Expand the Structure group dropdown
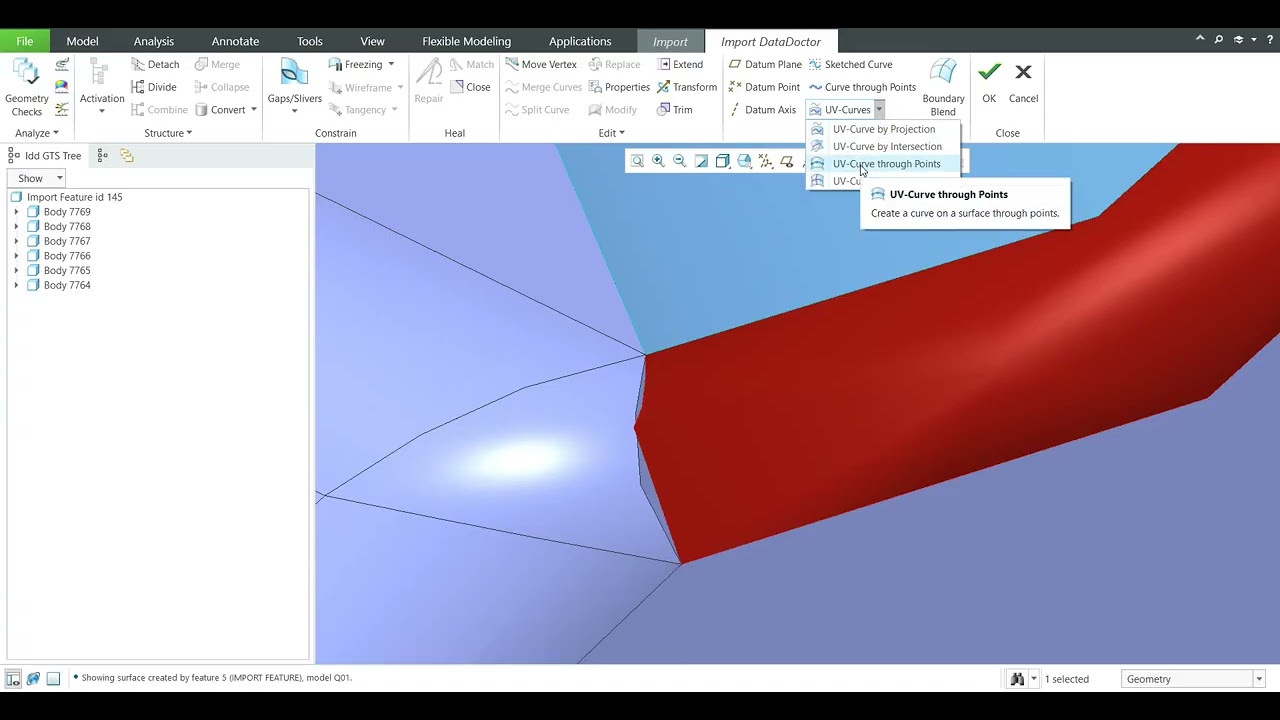 168,133
